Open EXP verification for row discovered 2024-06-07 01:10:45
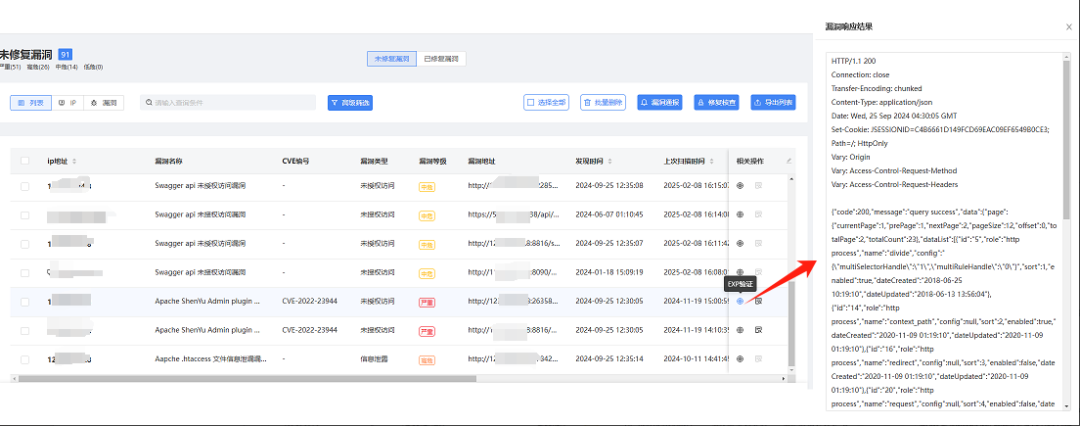The width and height of the screenshot is (1080, 426). click(740, 214)
